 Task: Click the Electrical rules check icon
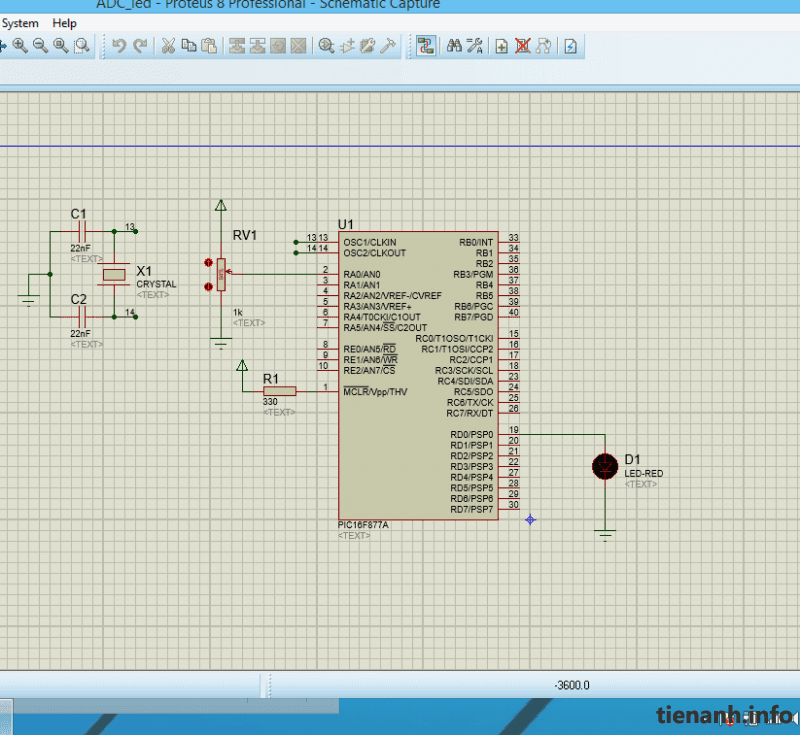pyautogui.click(x=571, y=45)
